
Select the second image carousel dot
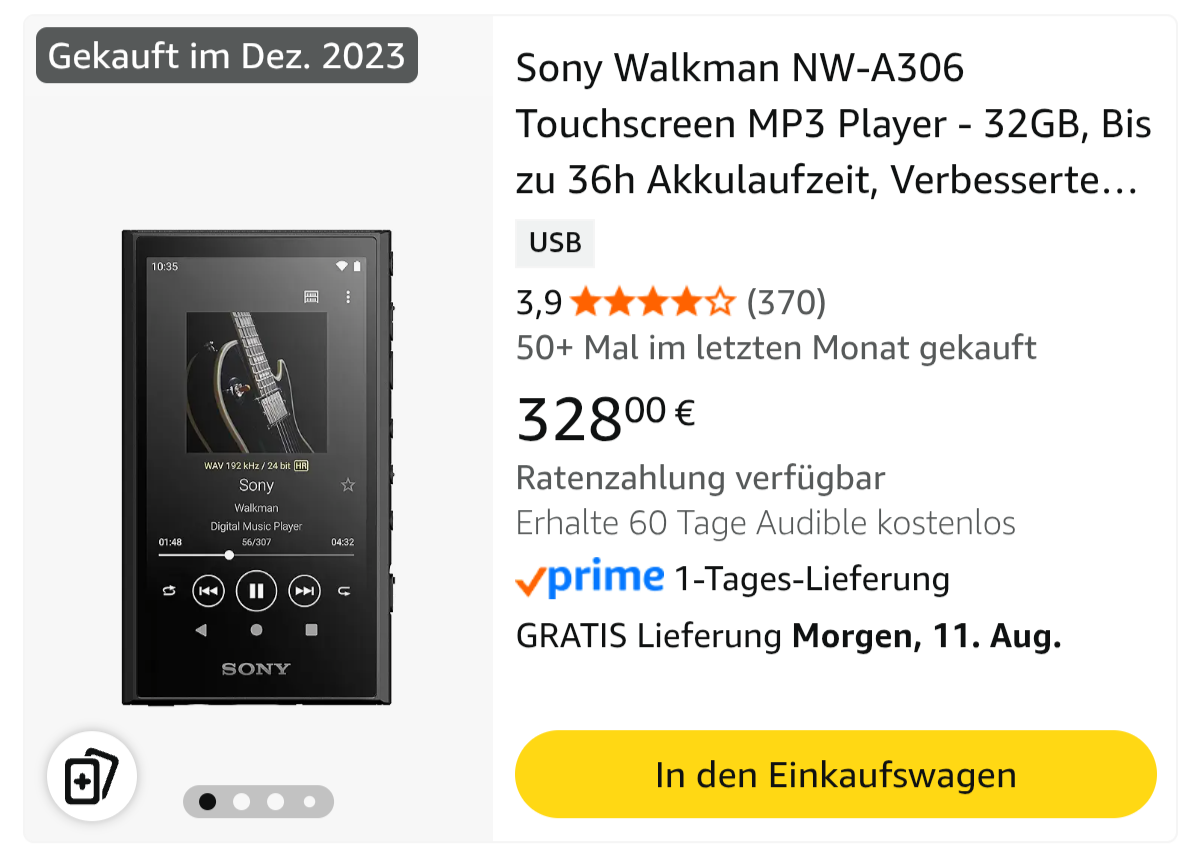pos(242,801)
